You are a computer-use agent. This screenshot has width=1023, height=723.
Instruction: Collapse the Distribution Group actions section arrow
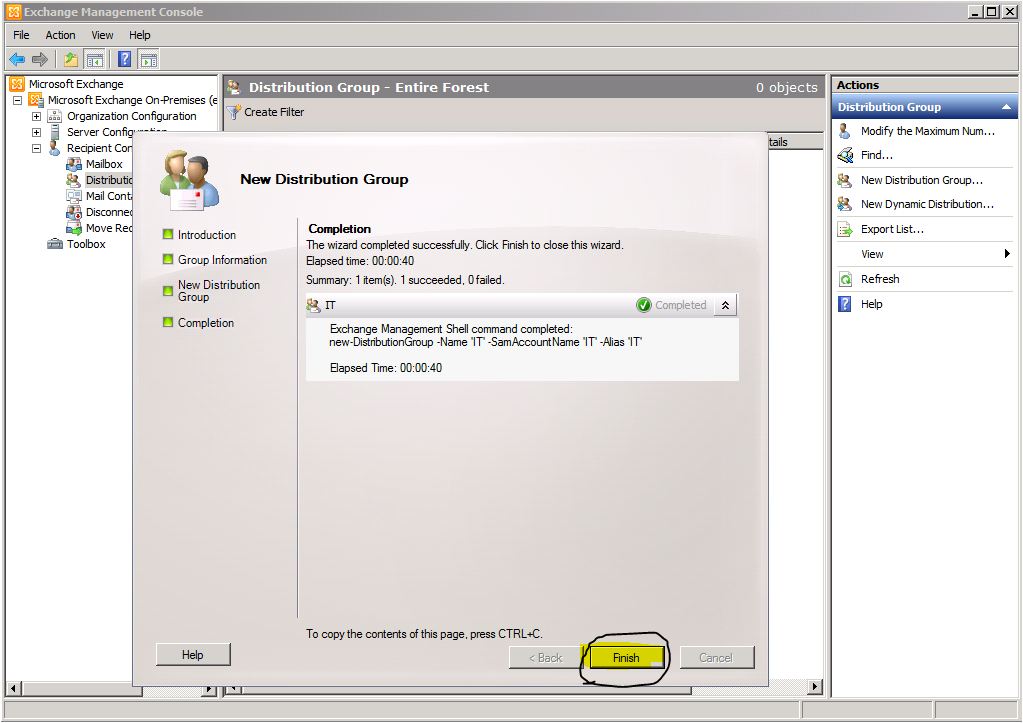[x=1006, y=107]
